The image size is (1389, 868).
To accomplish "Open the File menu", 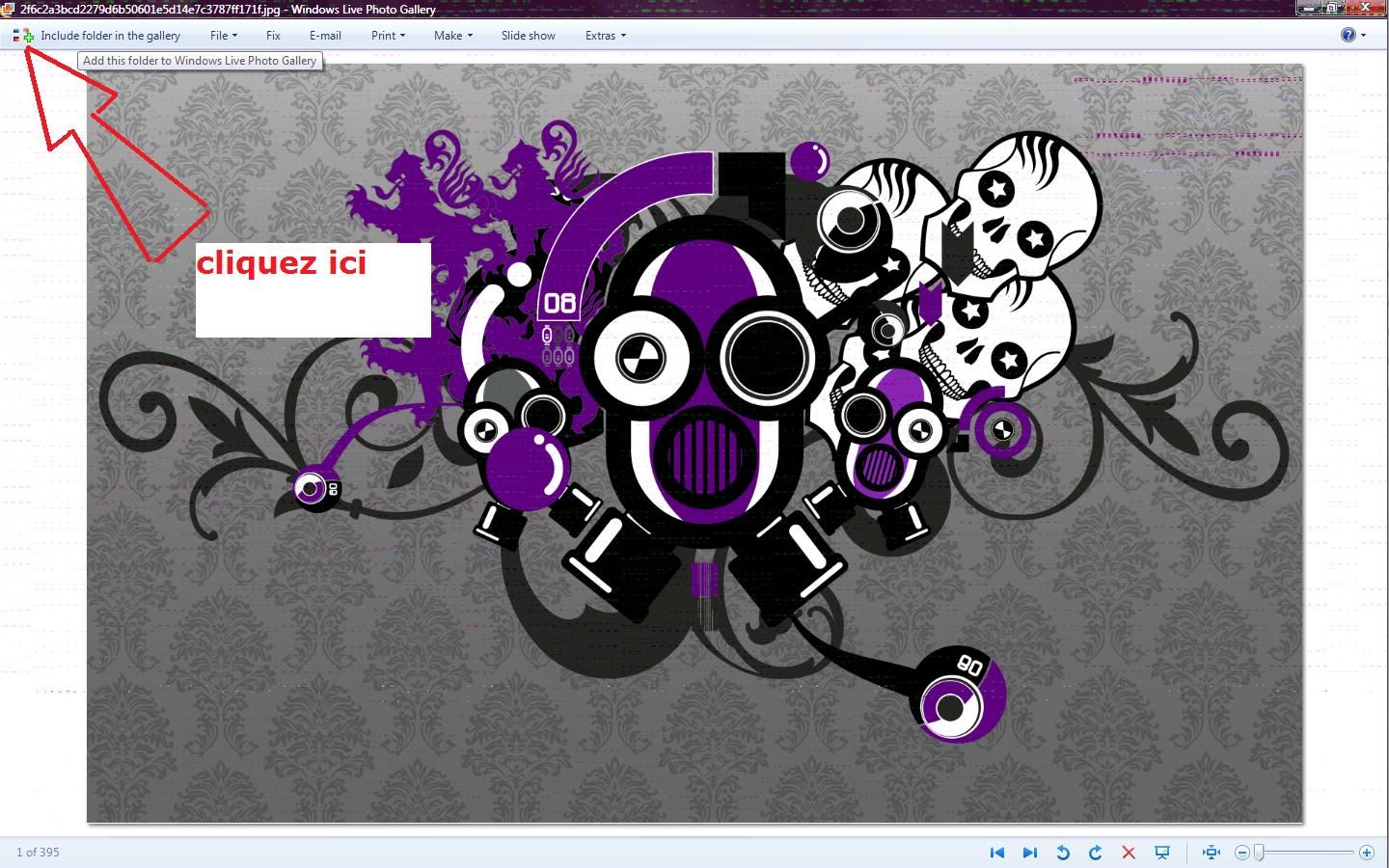I will 223,36.
